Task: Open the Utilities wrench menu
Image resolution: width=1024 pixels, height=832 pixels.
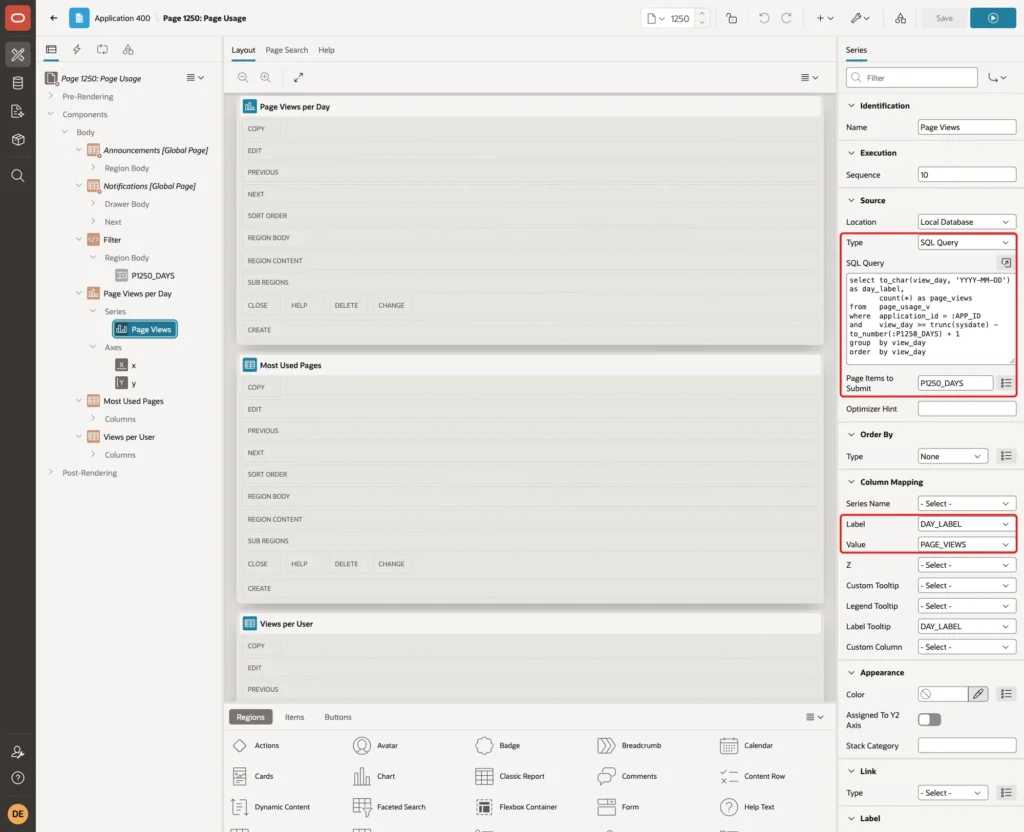Action: [860, 18]
